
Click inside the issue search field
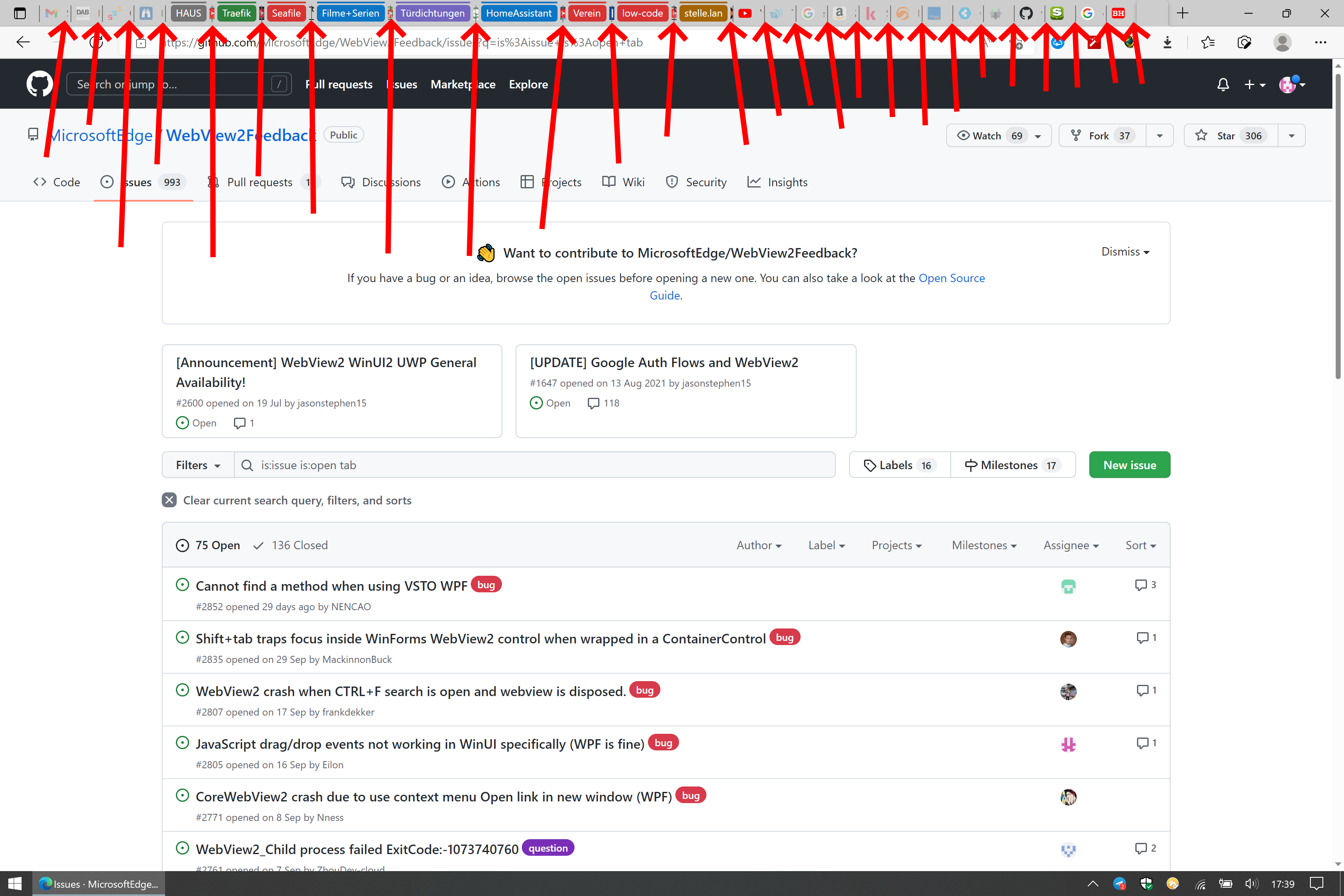[537, 465]
